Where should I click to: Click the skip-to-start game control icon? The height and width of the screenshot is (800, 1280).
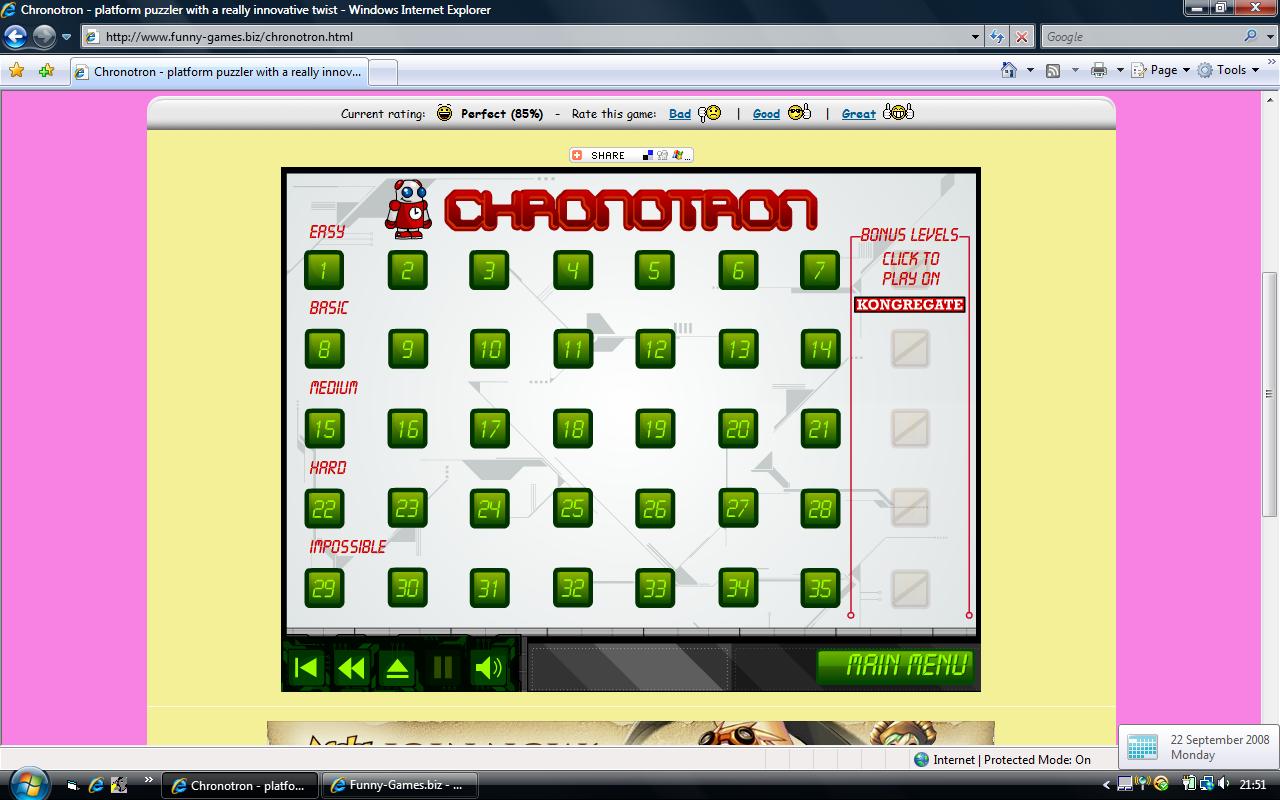pyautogui.click(x=306, y=668)
